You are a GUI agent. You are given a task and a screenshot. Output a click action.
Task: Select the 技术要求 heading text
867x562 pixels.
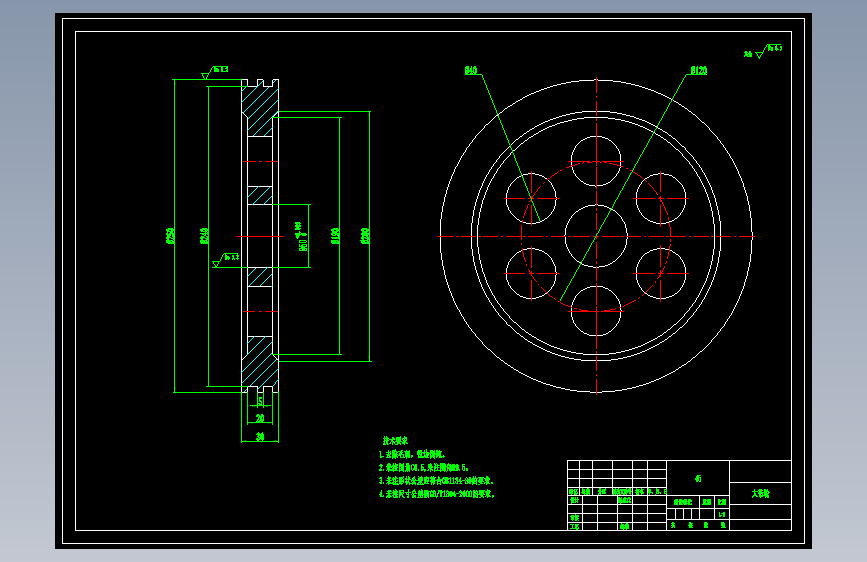[395, 441]
